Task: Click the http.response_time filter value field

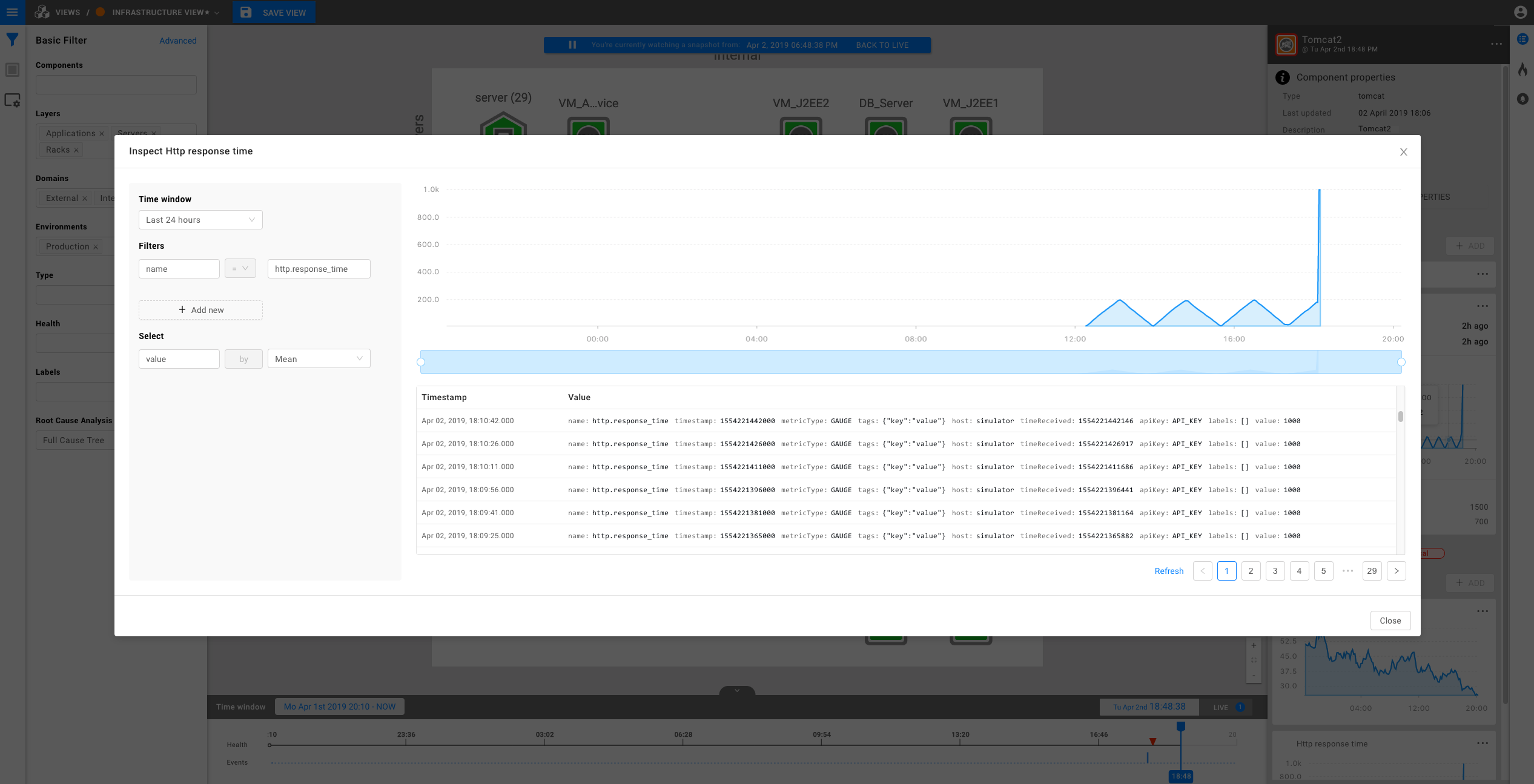Action: pos(319,269)
